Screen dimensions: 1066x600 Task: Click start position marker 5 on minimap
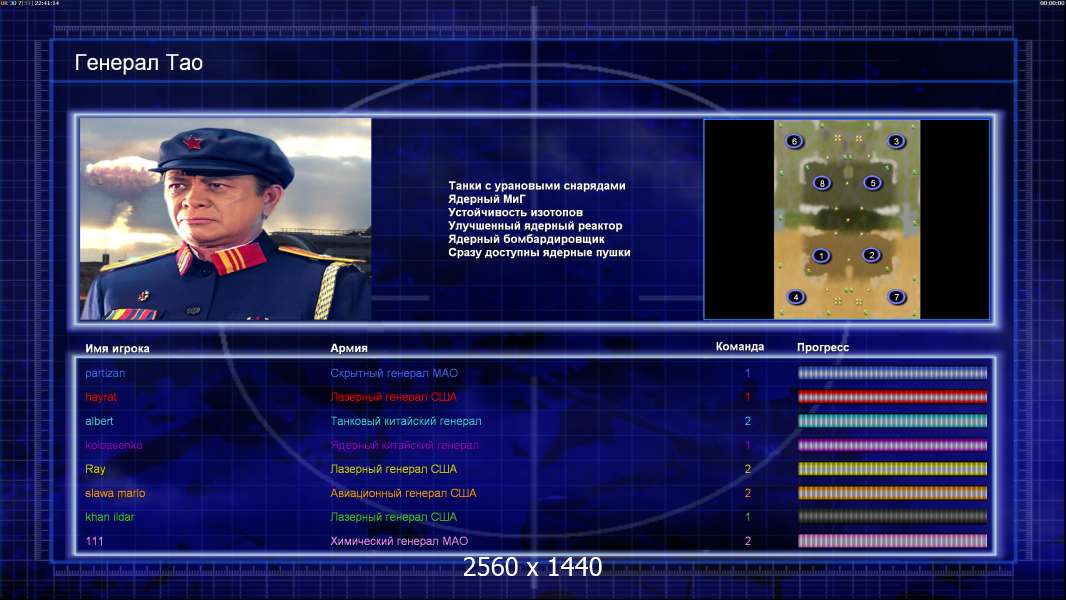point(873,183)
